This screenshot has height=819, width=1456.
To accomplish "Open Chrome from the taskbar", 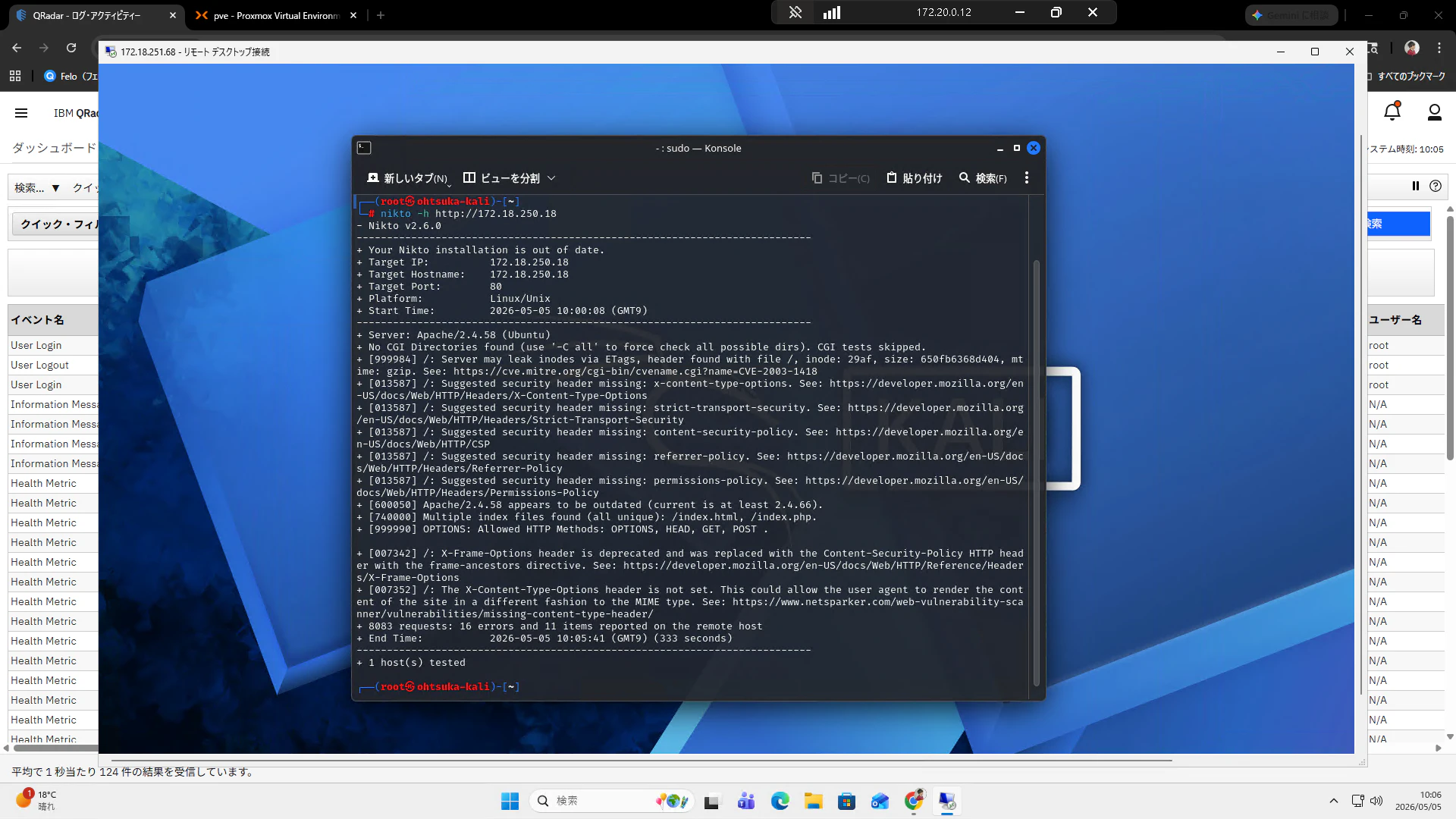I will click(x=914, y=801).
